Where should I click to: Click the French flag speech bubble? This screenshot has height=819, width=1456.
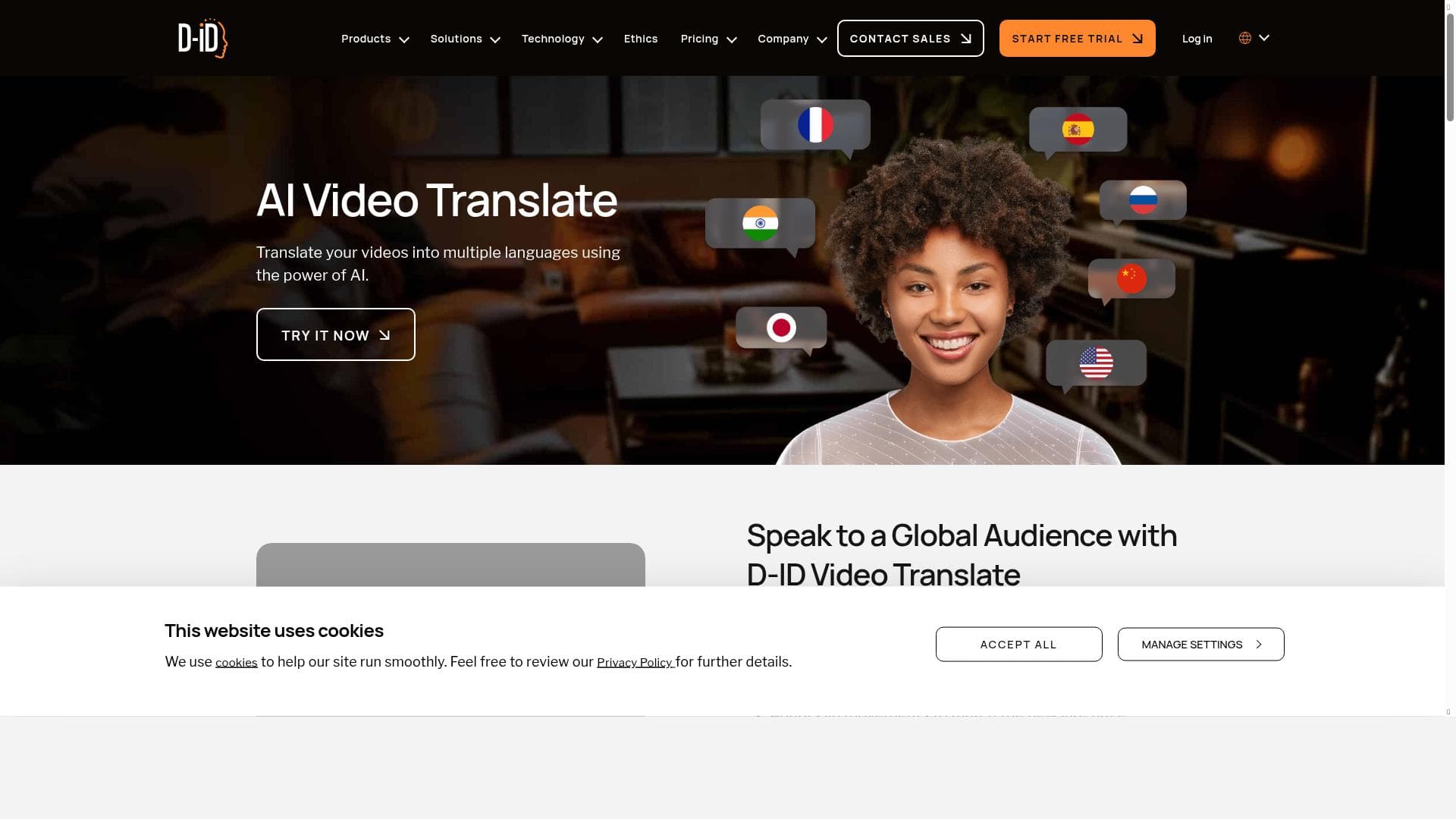[815, 125]
